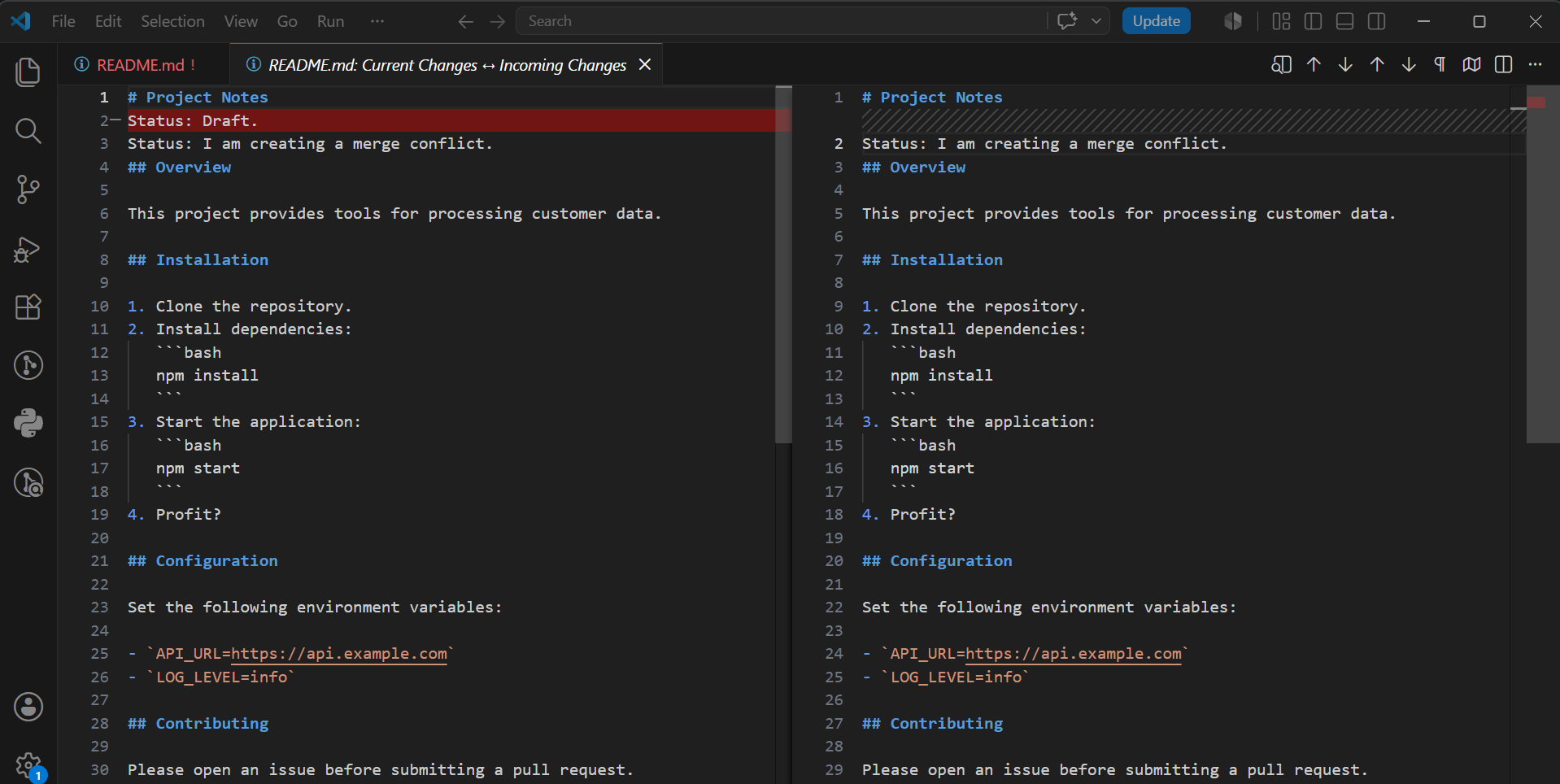Toggle collapse unchanged regions map icon
The width and height of the screenshot is (1560, 784).
(x=1471, y=64)
